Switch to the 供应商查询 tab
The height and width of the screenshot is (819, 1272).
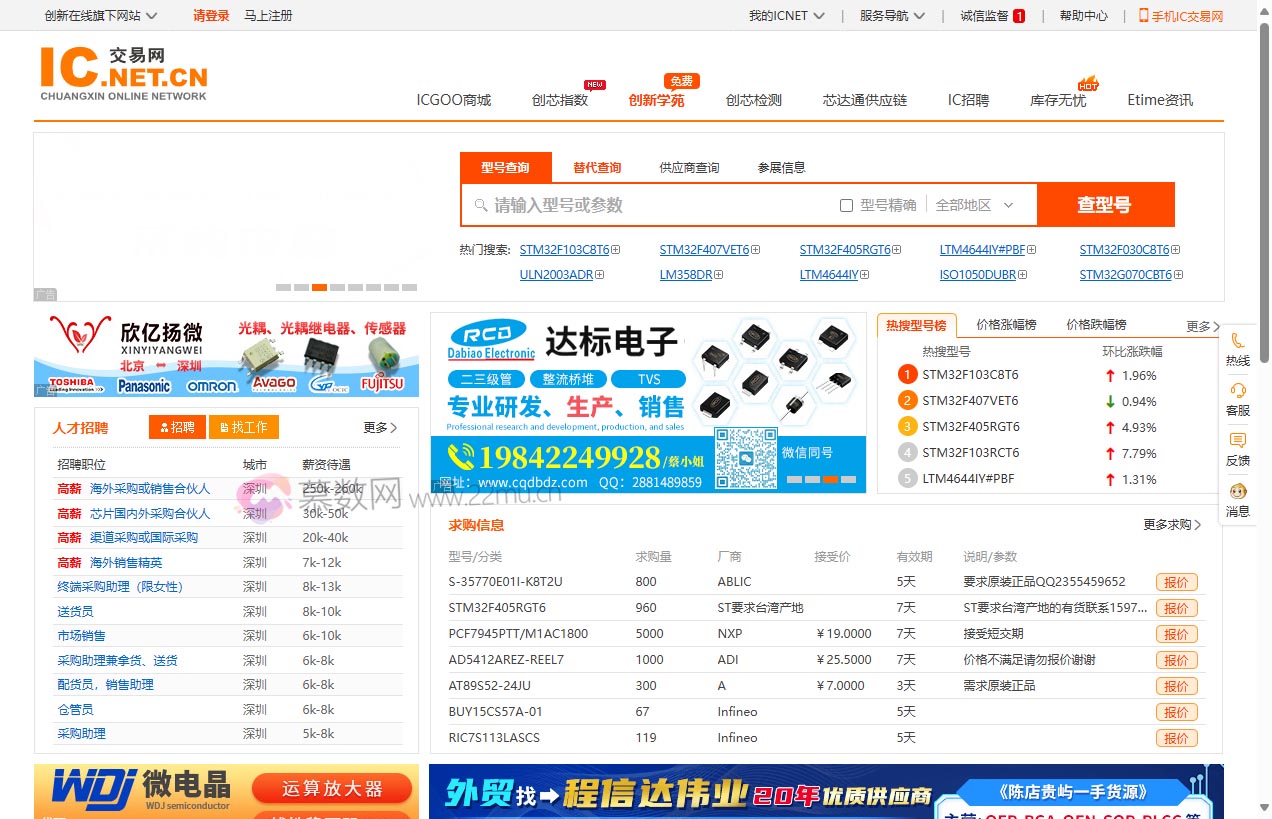(x=689, y=167)
